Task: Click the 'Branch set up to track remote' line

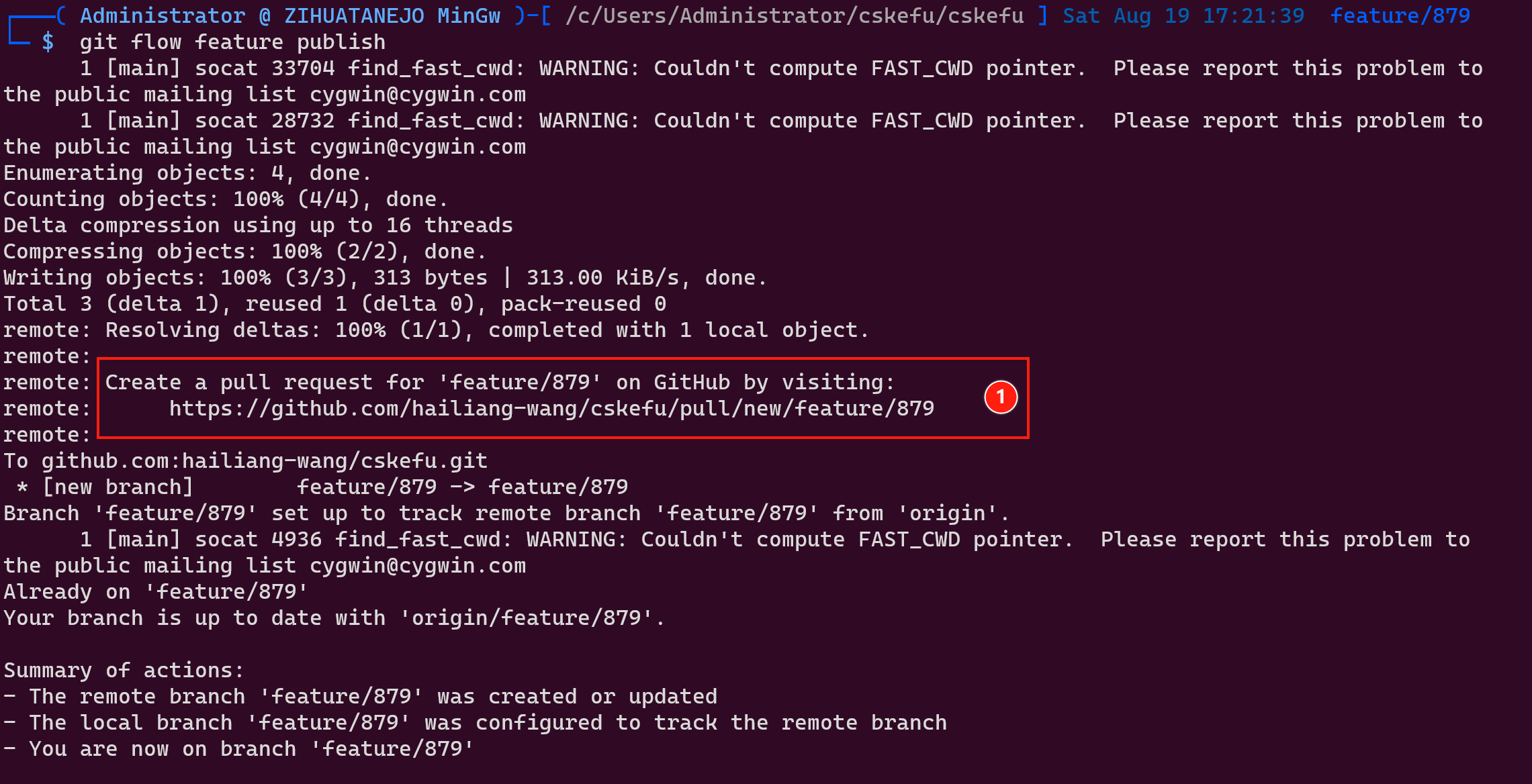Action: point(506,513)
